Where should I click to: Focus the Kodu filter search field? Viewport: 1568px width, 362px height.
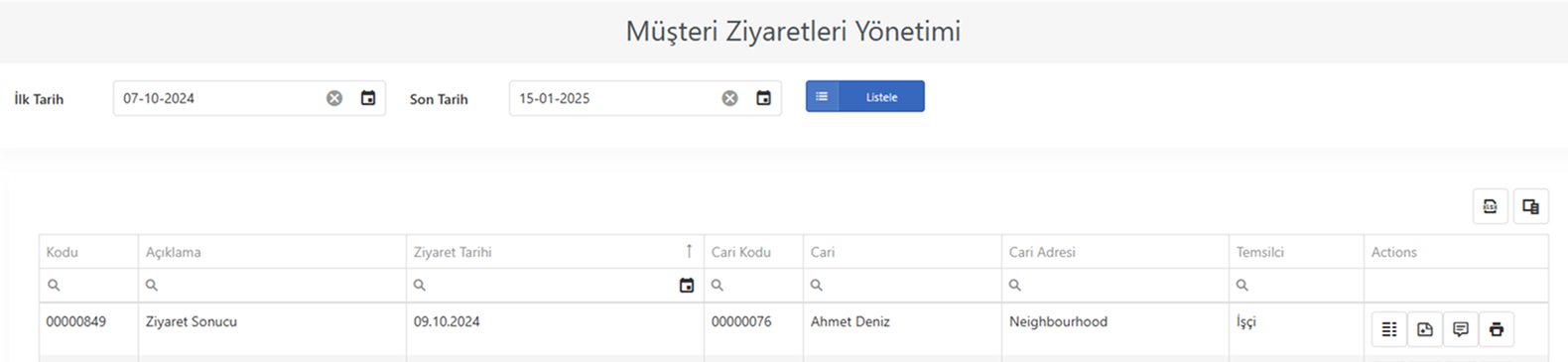88,286
